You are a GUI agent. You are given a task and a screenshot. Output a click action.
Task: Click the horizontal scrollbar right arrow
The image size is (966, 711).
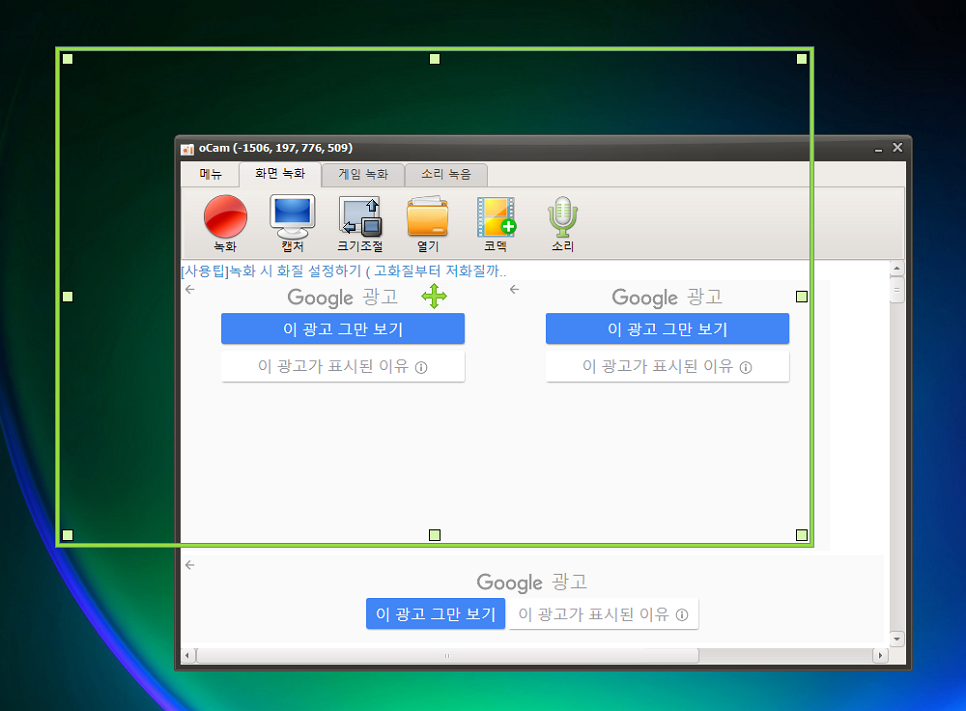tap(880, 656)
